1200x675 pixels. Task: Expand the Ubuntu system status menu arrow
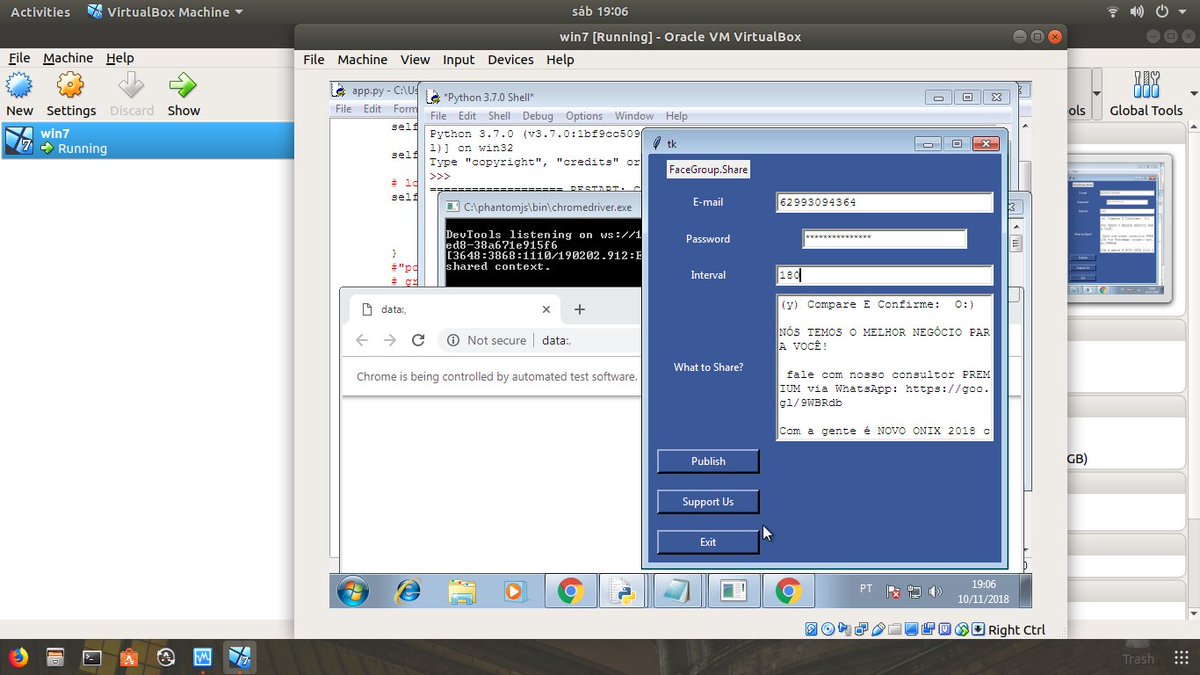(x=1180, y=13)
